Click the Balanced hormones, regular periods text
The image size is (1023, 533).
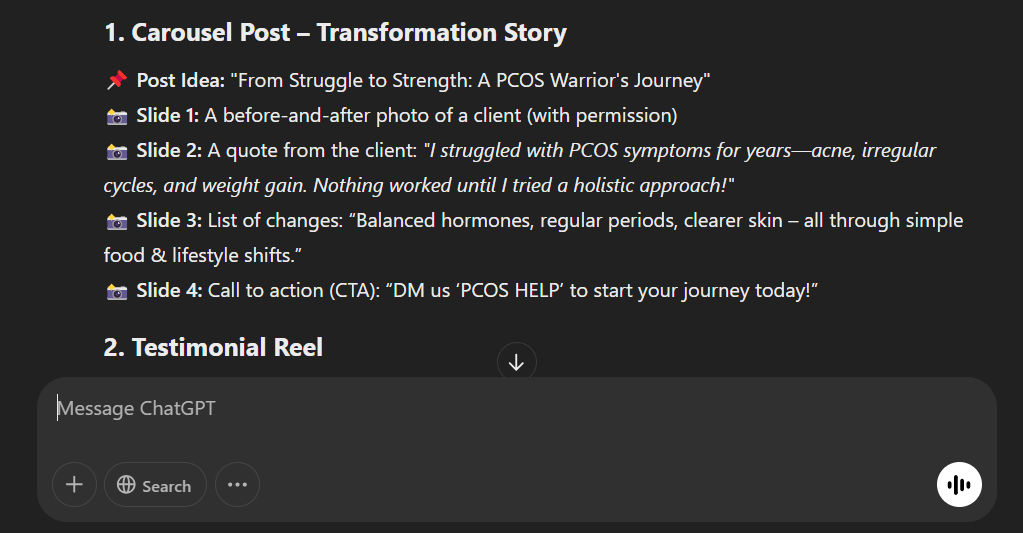coord(533,237)
